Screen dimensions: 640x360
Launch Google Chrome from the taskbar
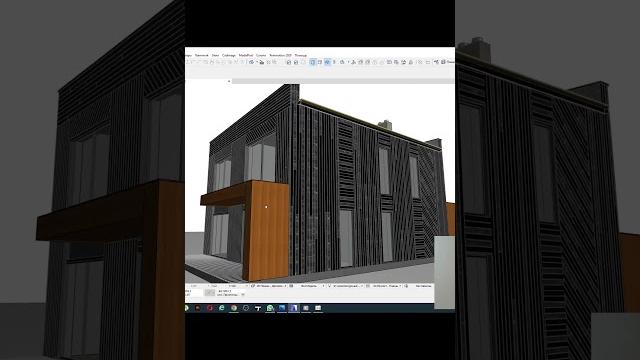click(234, 308)
